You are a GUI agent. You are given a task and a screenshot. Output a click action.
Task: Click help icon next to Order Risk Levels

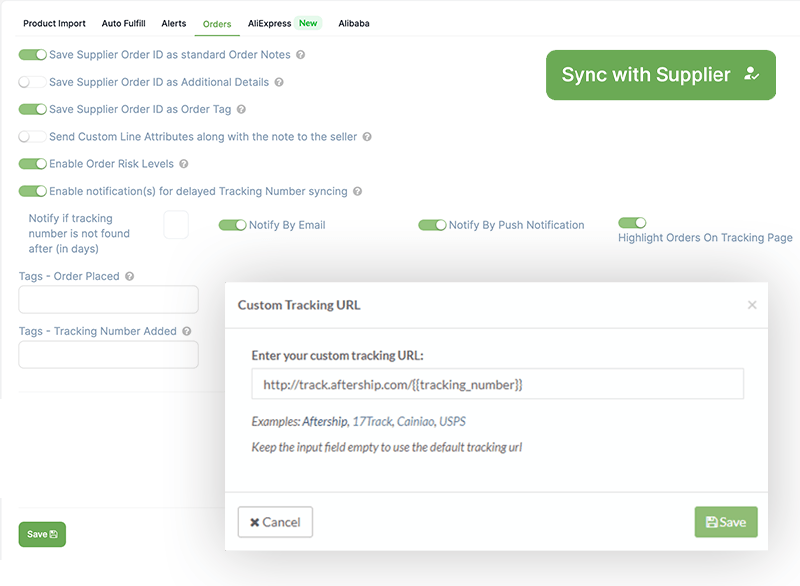click(184, 164)
